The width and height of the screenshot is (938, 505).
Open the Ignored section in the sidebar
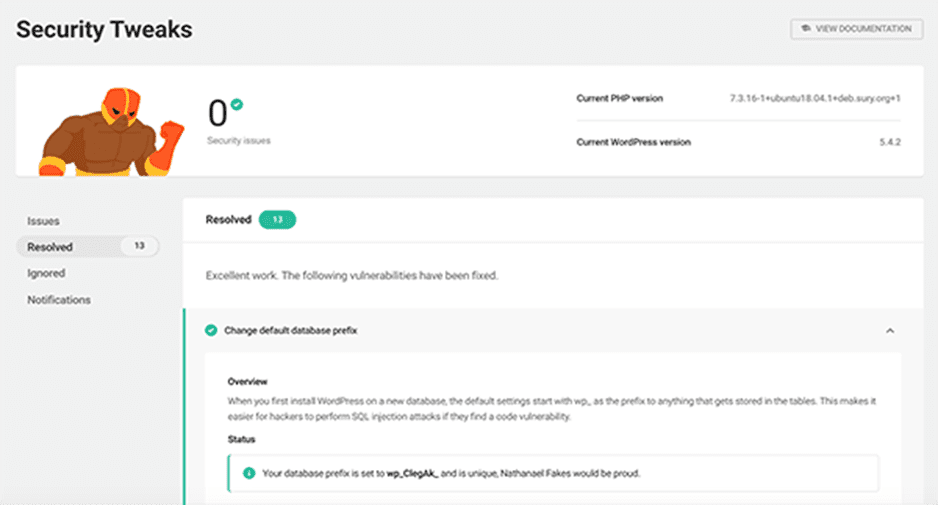coord(46,273)
